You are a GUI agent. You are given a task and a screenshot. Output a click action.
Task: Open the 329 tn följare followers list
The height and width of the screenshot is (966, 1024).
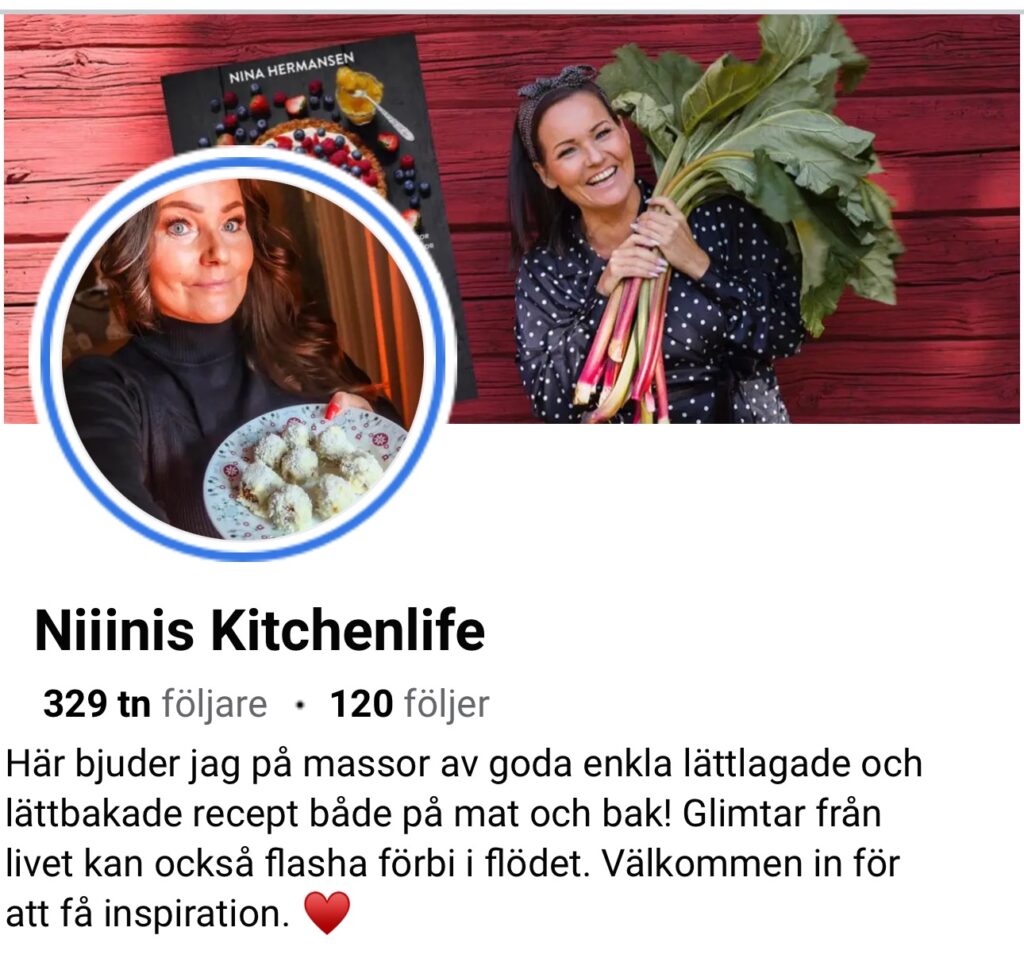click(155, 704)
